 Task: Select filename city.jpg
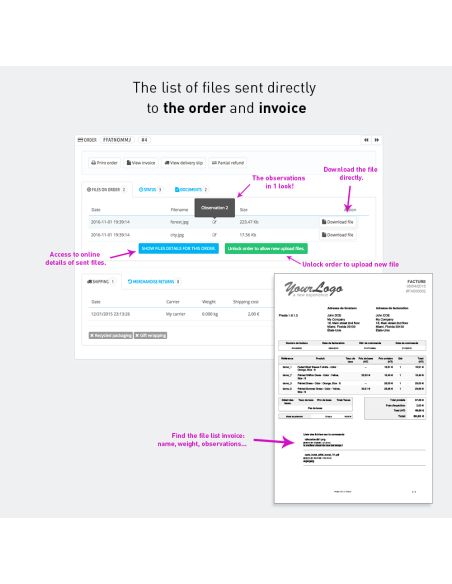tap(177, 235)
